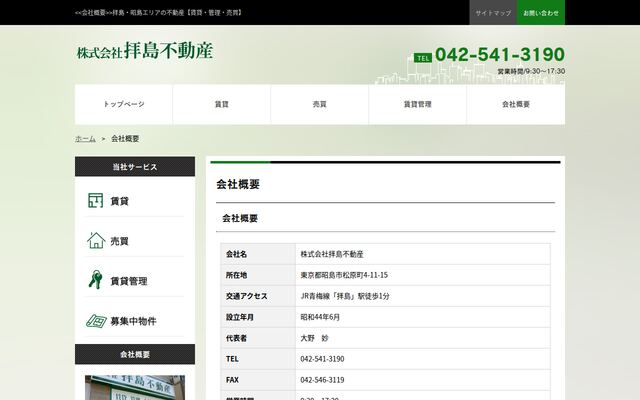Follow the ホーム breadcrumb link

click(85, 139)
